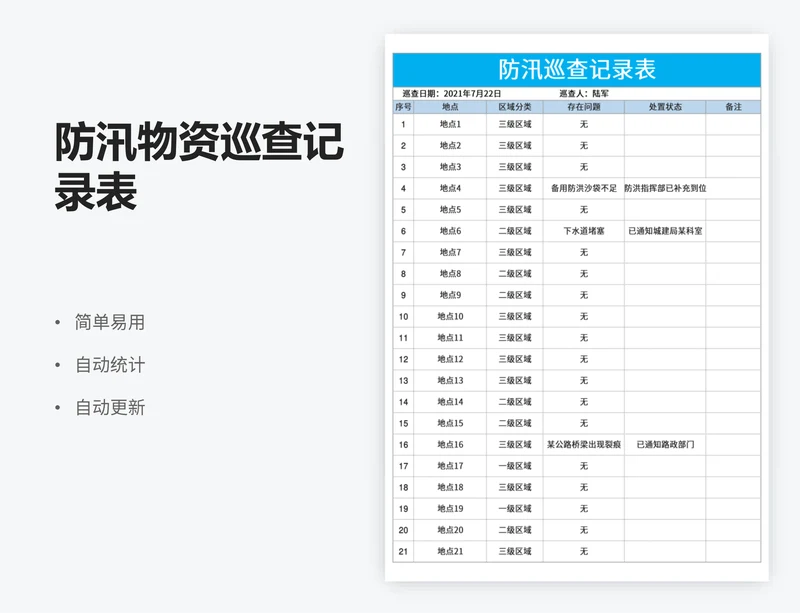
Task: Click the cell '地点15'
Action: (x=450, y=423)
